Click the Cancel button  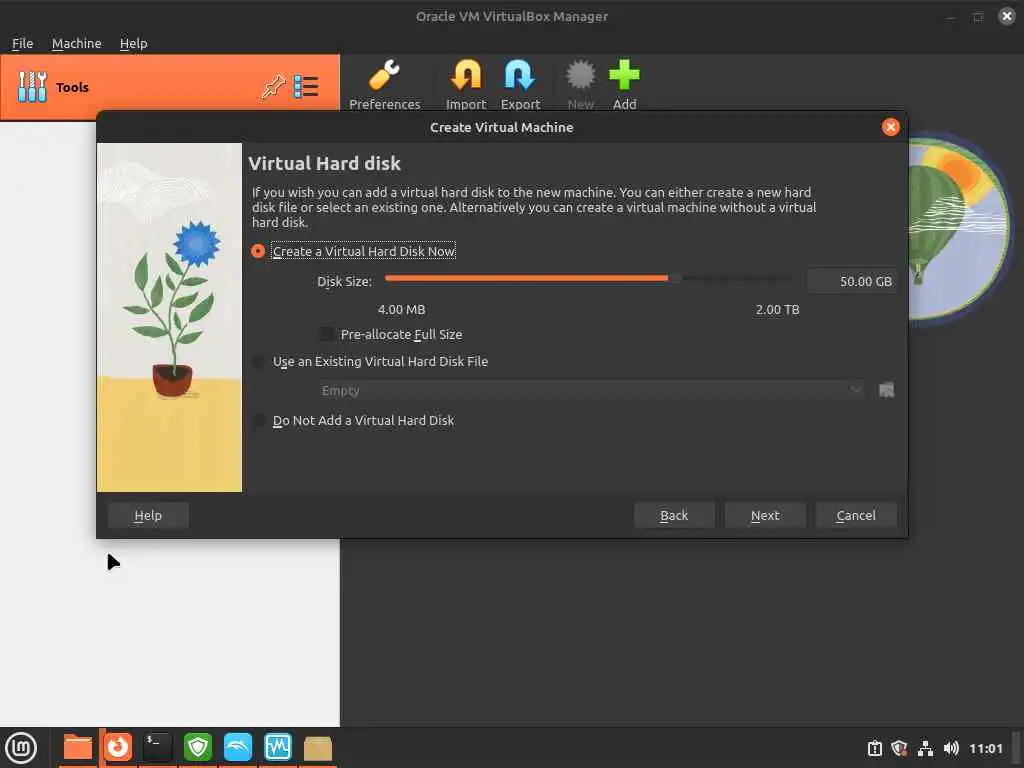coord(856,515)
